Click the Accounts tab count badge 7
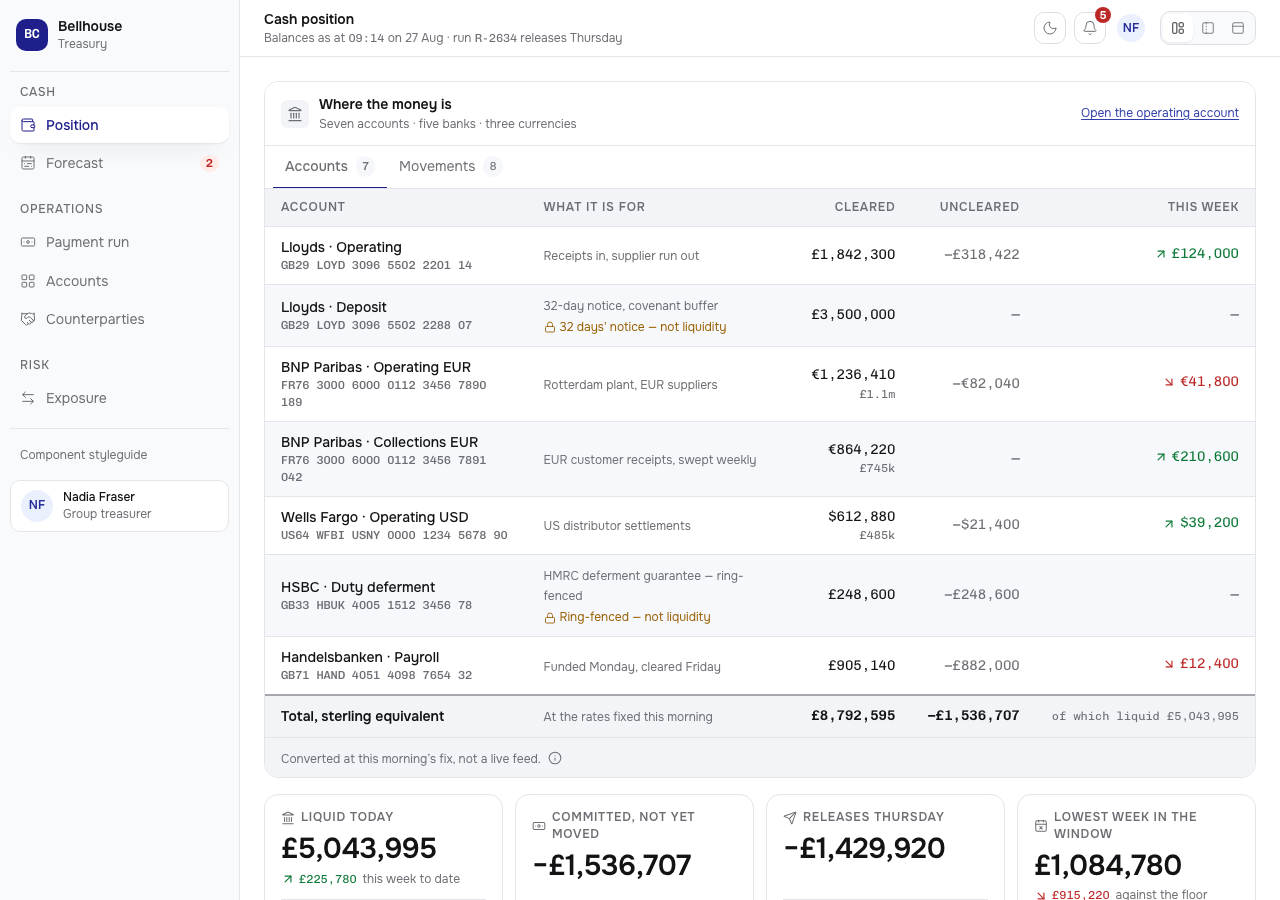The width and height of the screenshot is (1280, 900). tap(366, 167)
